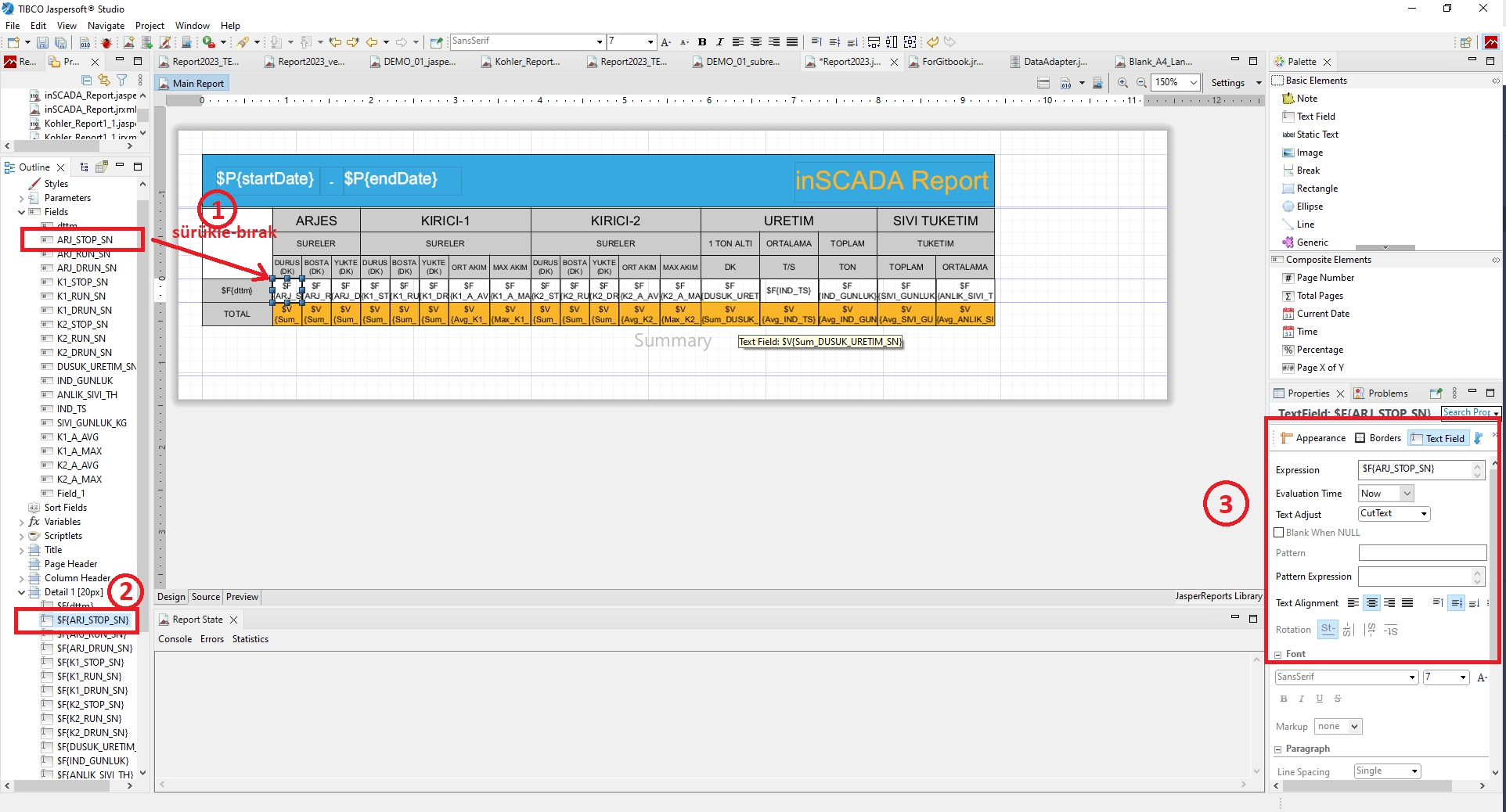Toggle center text alignment in Properties
The height and width of the screenshot is (812, 1506).
pyautogui.click(x=1371, y=603)
